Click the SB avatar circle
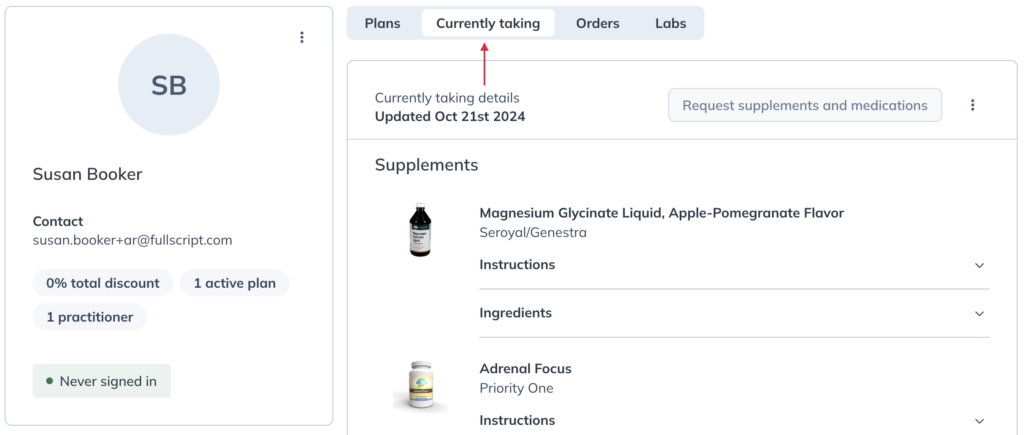This screenshot has width=1024, height=435. tap(168, 85)
